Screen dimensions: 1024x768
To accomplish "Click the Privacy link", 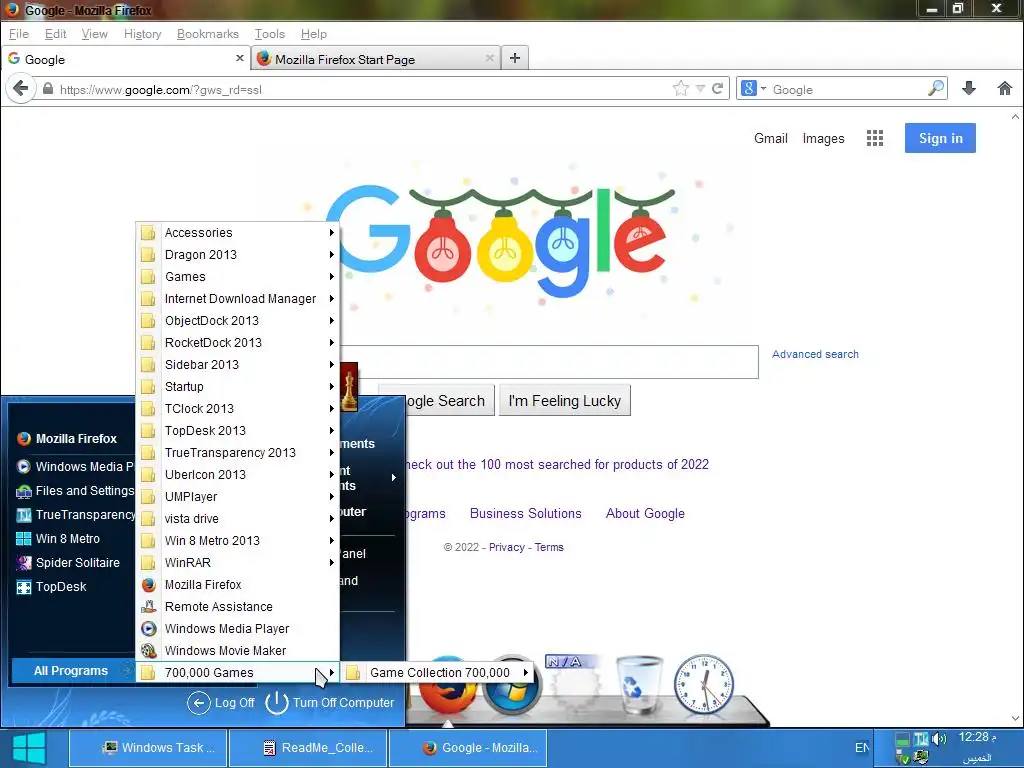I will (506, 547).
